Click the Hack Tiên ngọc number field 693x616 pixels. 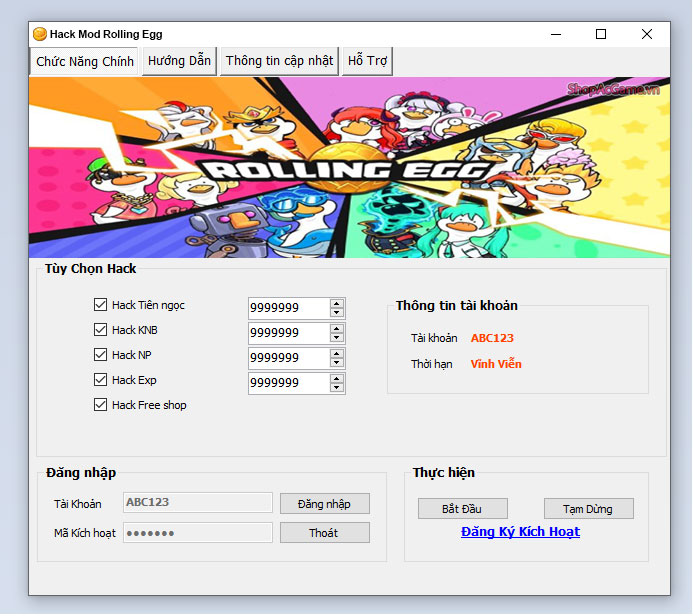[289, 308]
